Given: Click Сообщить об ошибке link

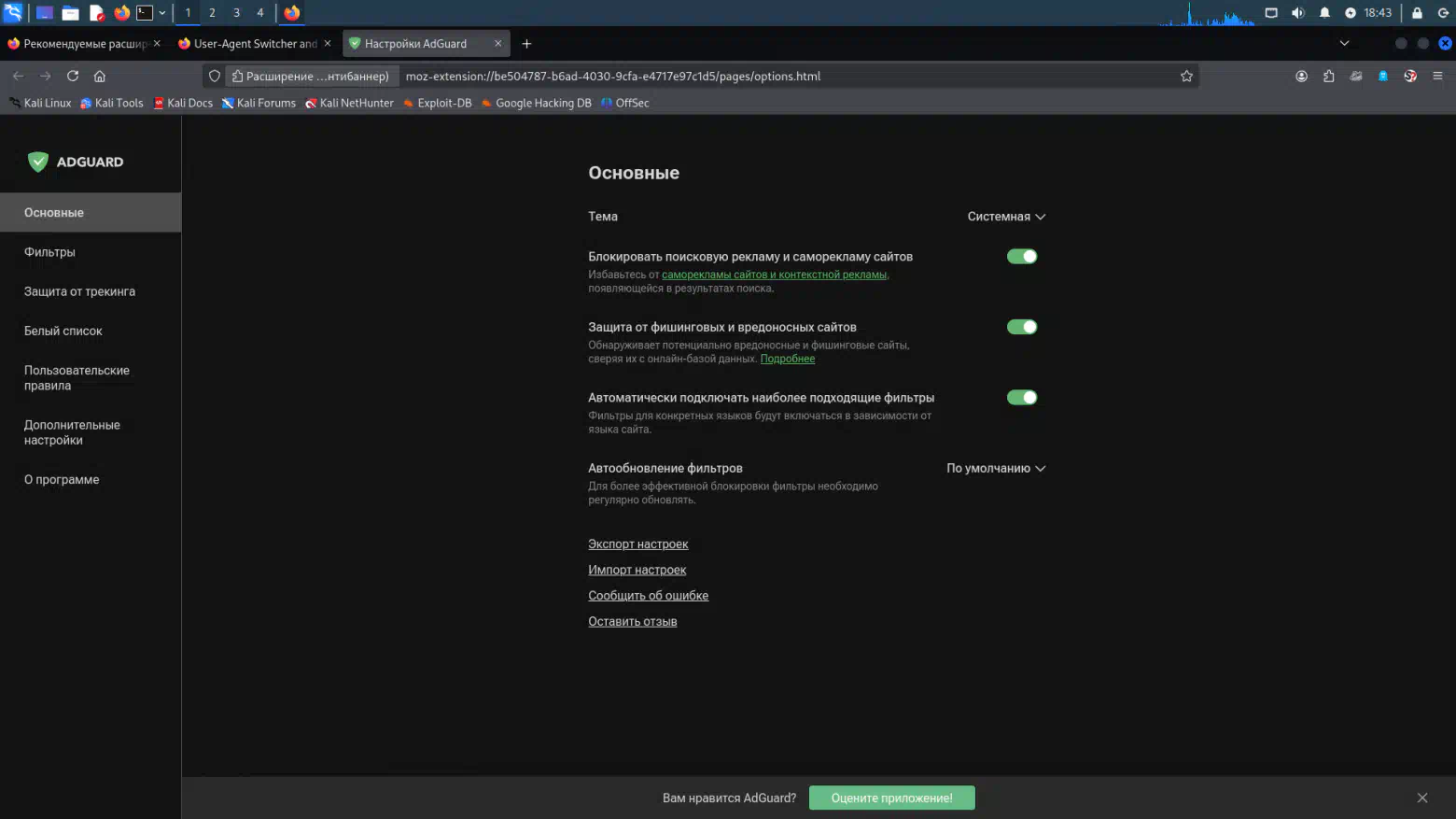Looking at the screenshot, I should tap(649, 596).
